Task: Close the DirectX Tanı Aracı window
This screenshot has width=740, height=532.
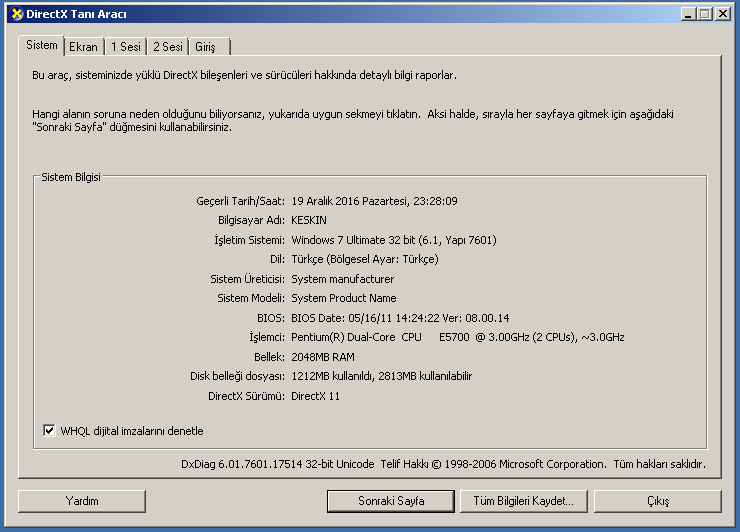Action: click(x=723, y=14)
